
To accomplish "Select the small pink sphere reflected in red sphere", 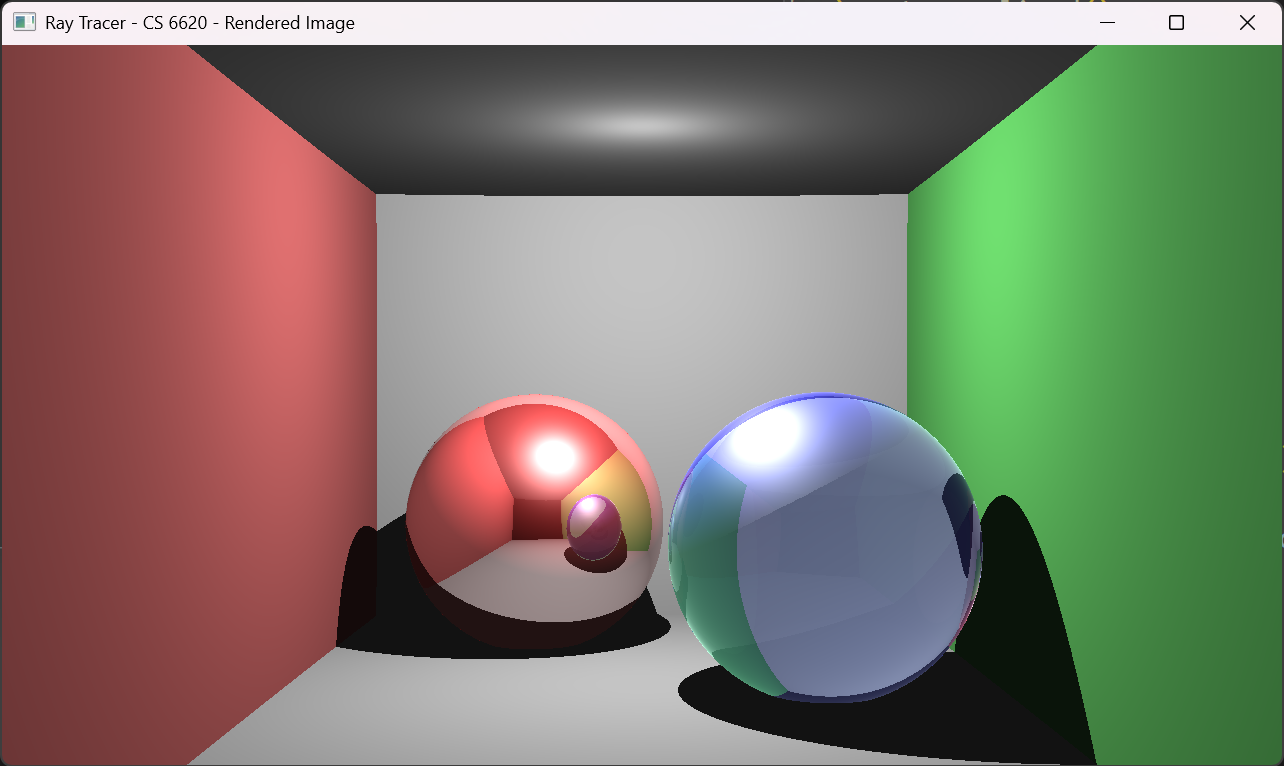I will click(594, 527).
